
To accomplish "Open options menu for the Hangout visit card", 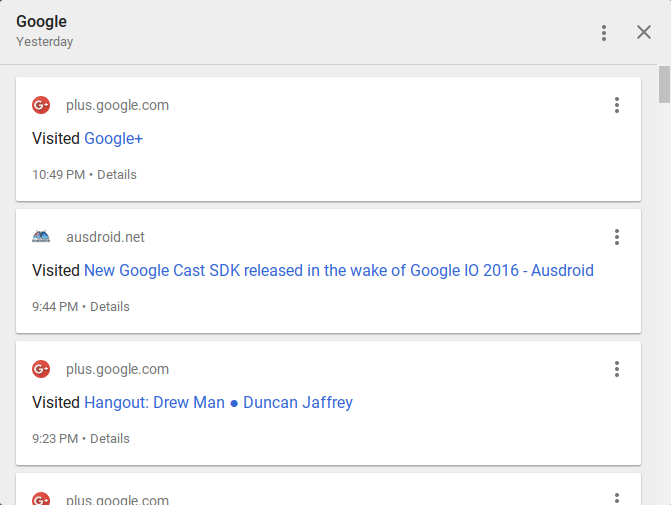I will [617, 369].
